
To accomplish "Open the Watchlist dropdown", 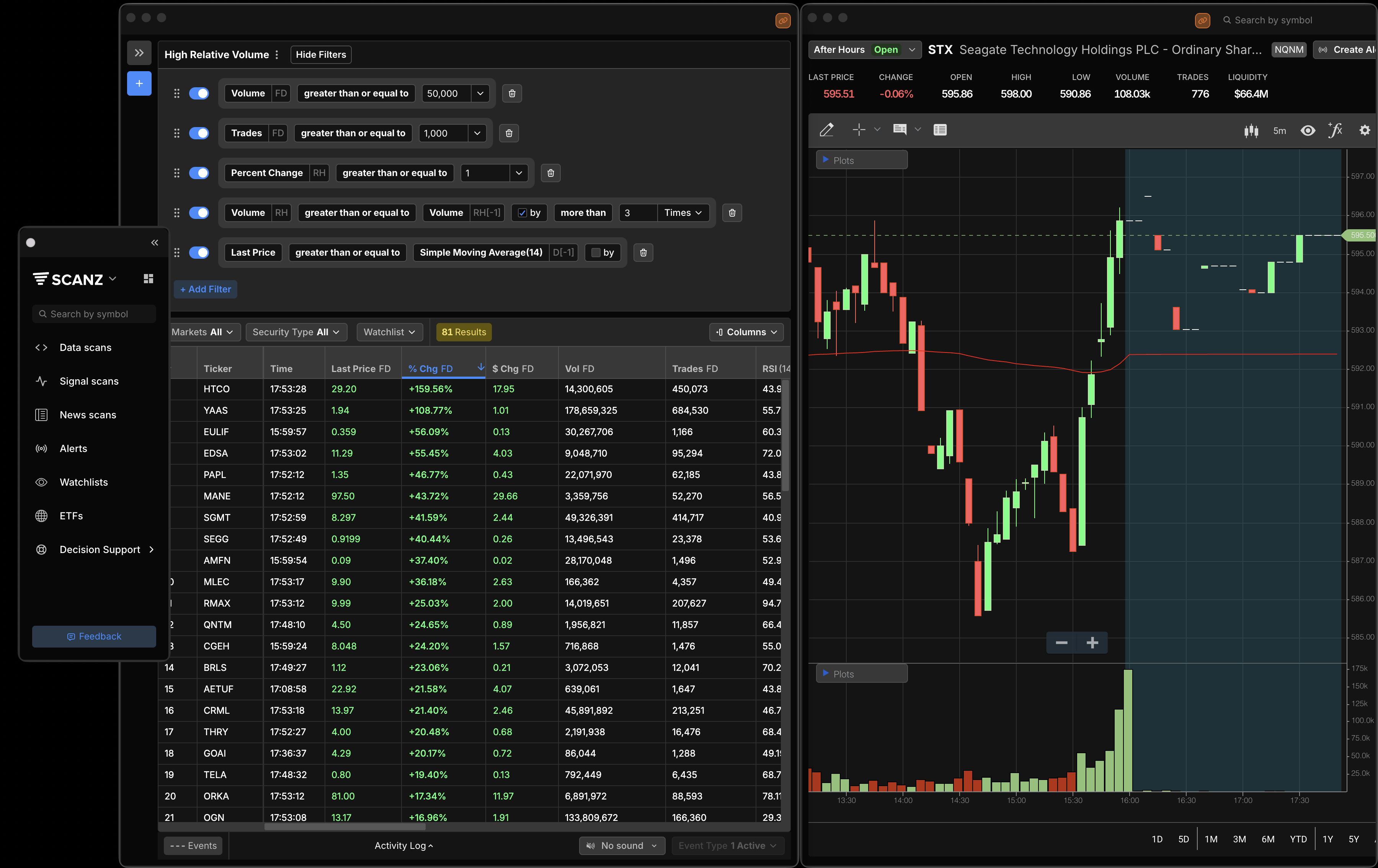I will pos(389,332).
